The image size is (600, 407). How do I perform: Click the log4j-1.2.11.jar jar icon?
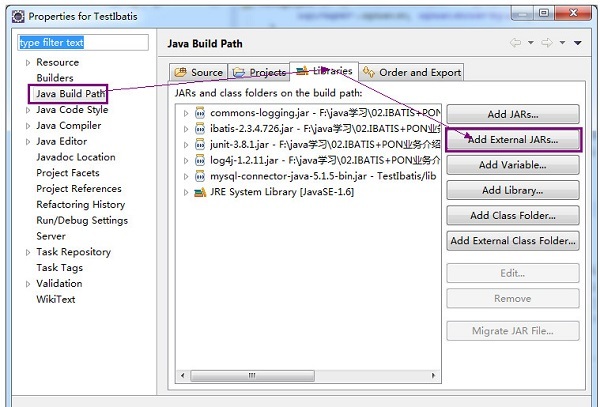pyautogui.click(x=200, y=160)
